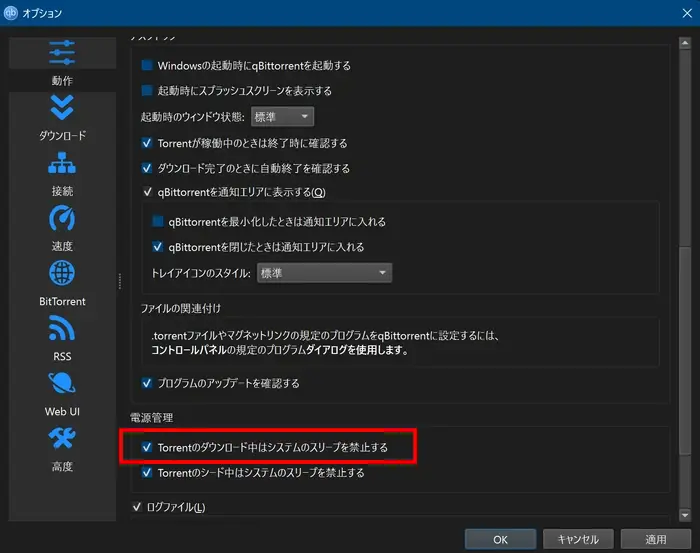Toggle qBittorrentを通知エリアに表示する checkbox
This screenshot has height=553, width=700.
[147, 192]
